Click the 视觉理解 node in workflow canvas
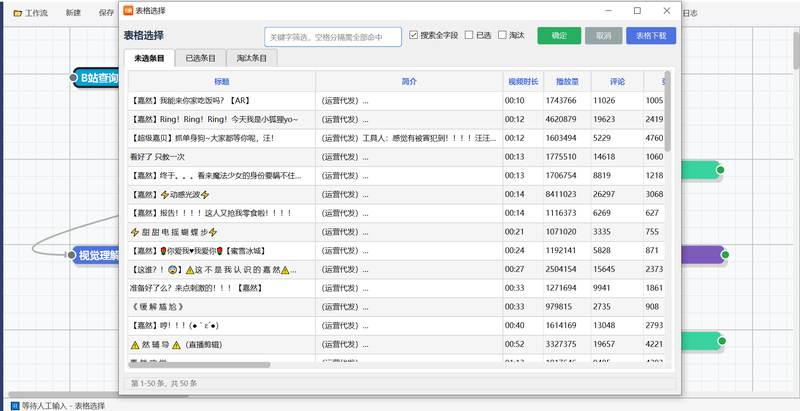The width and height of the screenshot is (800, 411). (x=95, y=255)
